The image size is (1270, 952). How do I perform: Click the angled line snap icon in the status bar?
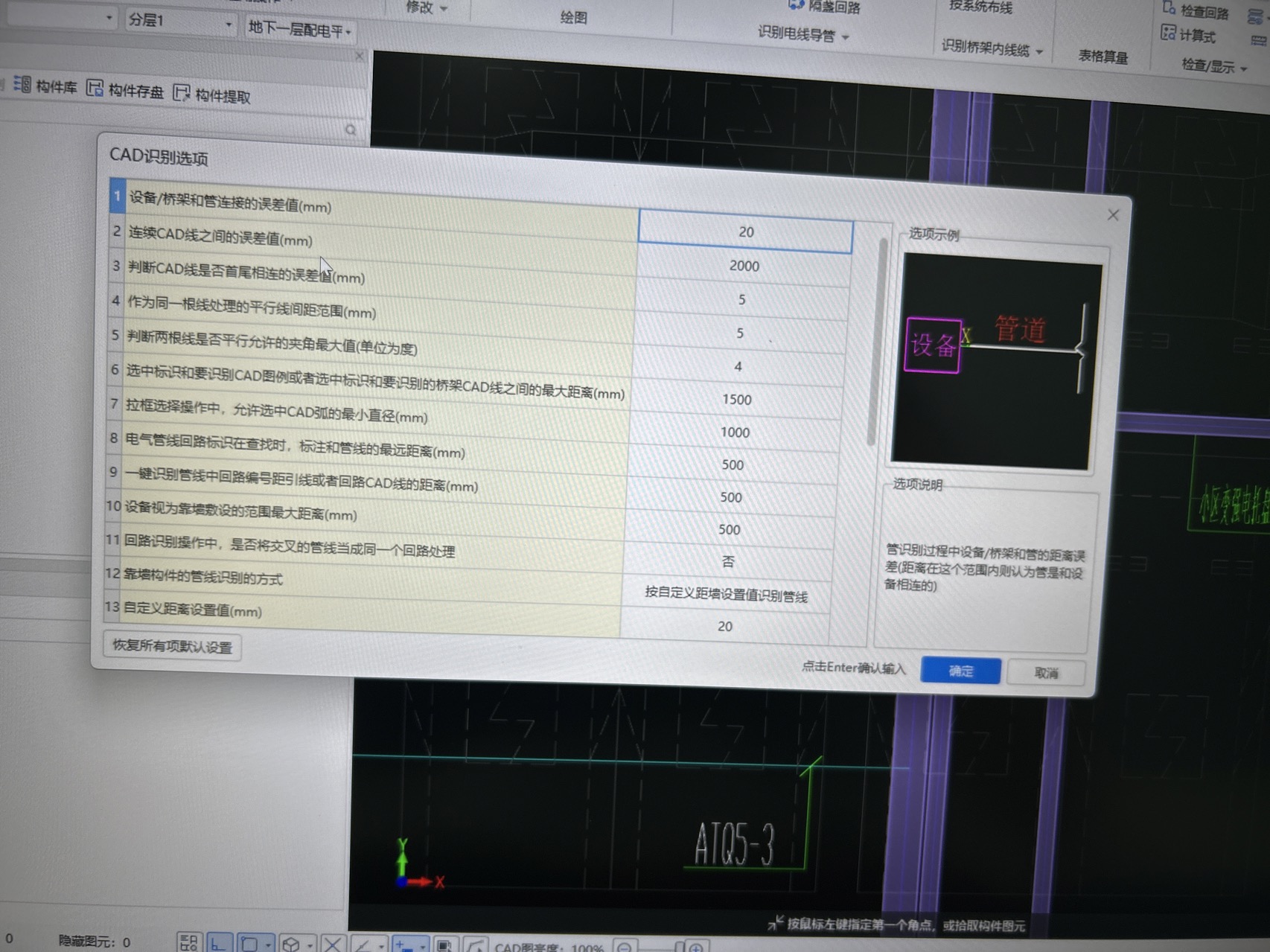(x=363, y=945)
